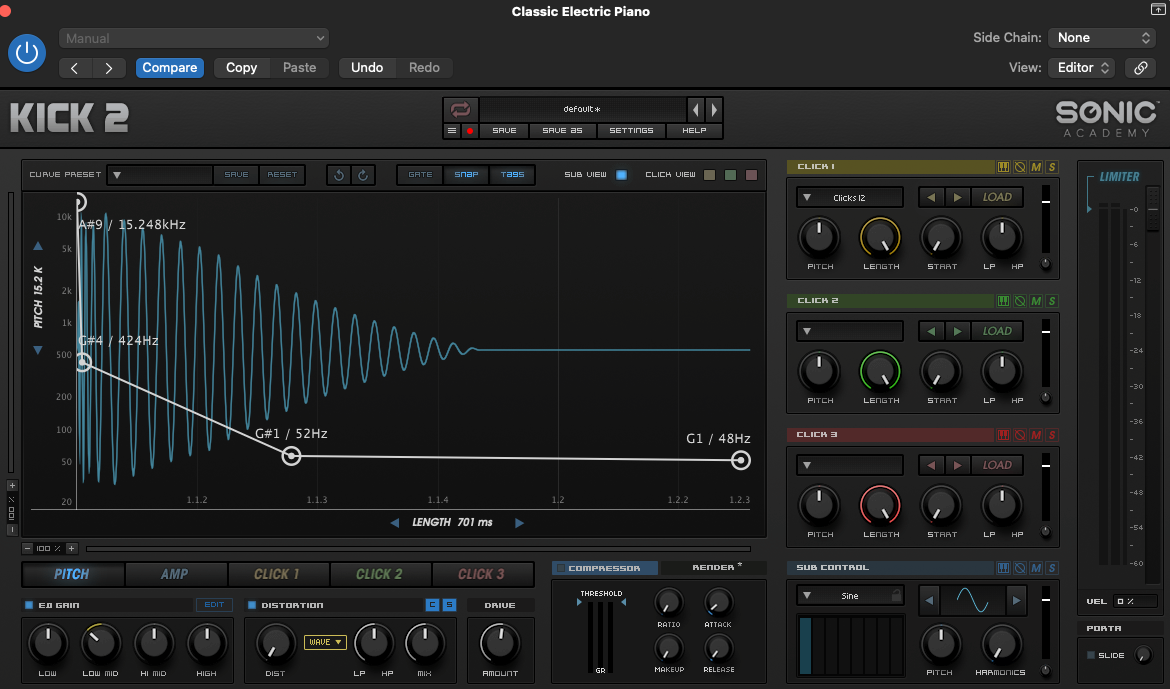Click the EQ Gain Edit button
Image resolution: width=1170 pixels, height=689 pixels.
click(x=214, y=605)
